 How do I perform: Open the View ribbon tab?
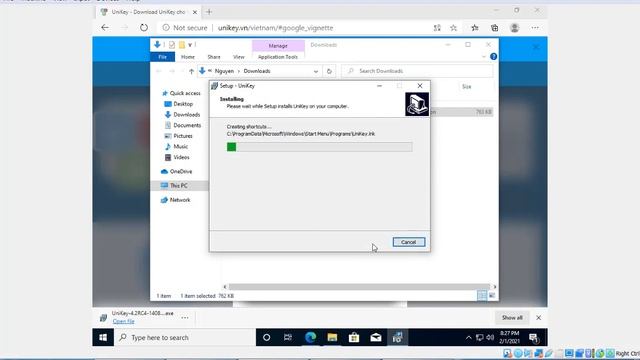239,57
